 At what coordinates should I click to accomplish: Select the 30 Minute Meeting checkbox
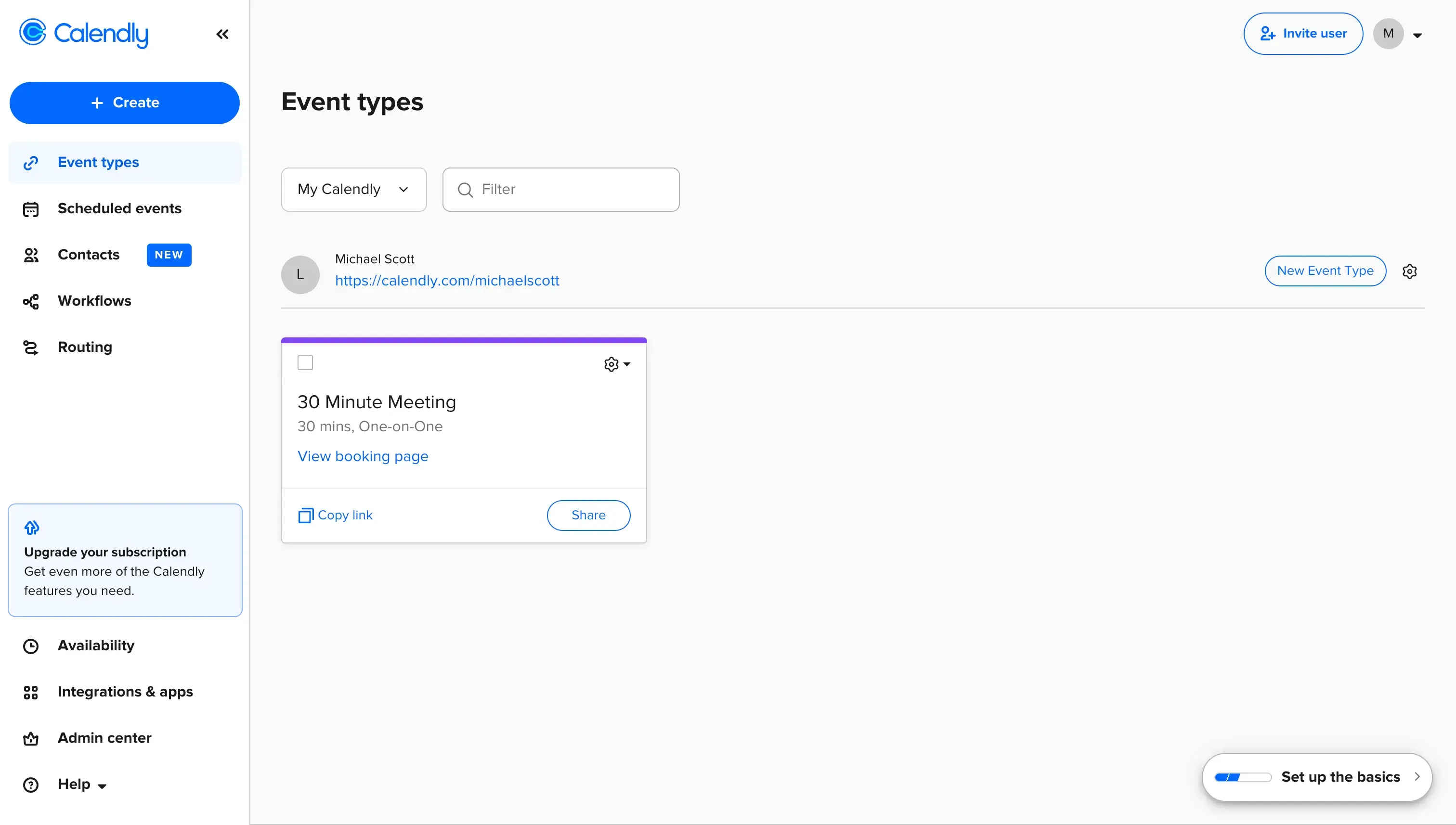click(305, 362)
